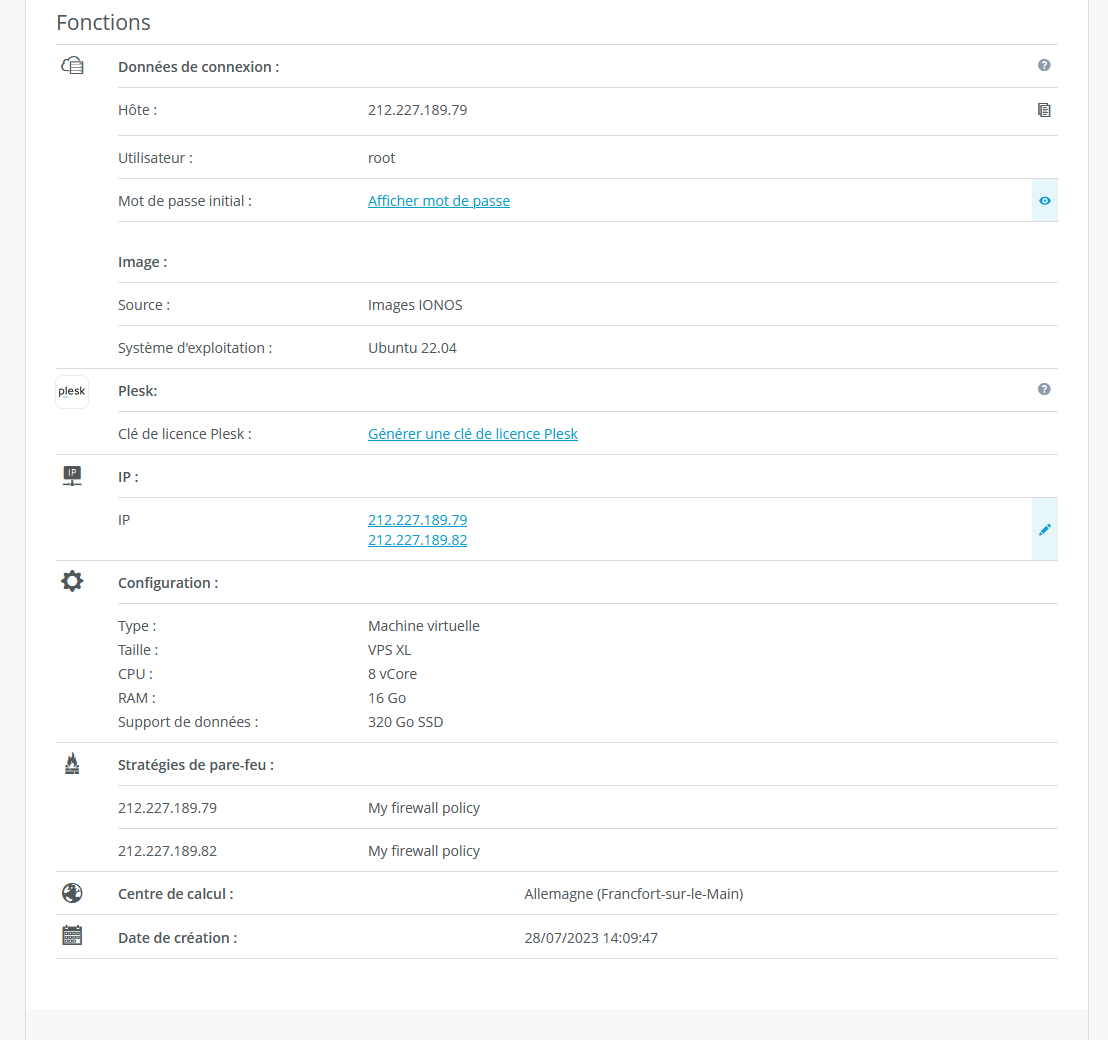The width and height of the screenshot is (1108, 1040).
Task: Click the calendar icon beside Date de création
Action: coord(72,935)
